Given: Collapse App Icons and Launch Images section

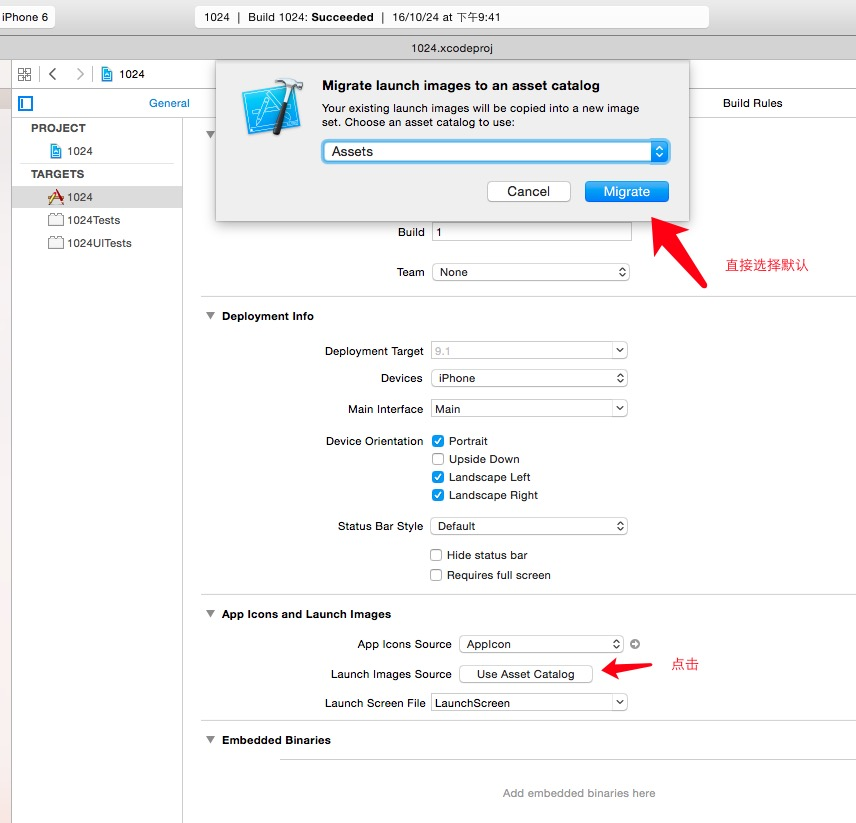Looking at the screenshot, I should tap(210, 613).
